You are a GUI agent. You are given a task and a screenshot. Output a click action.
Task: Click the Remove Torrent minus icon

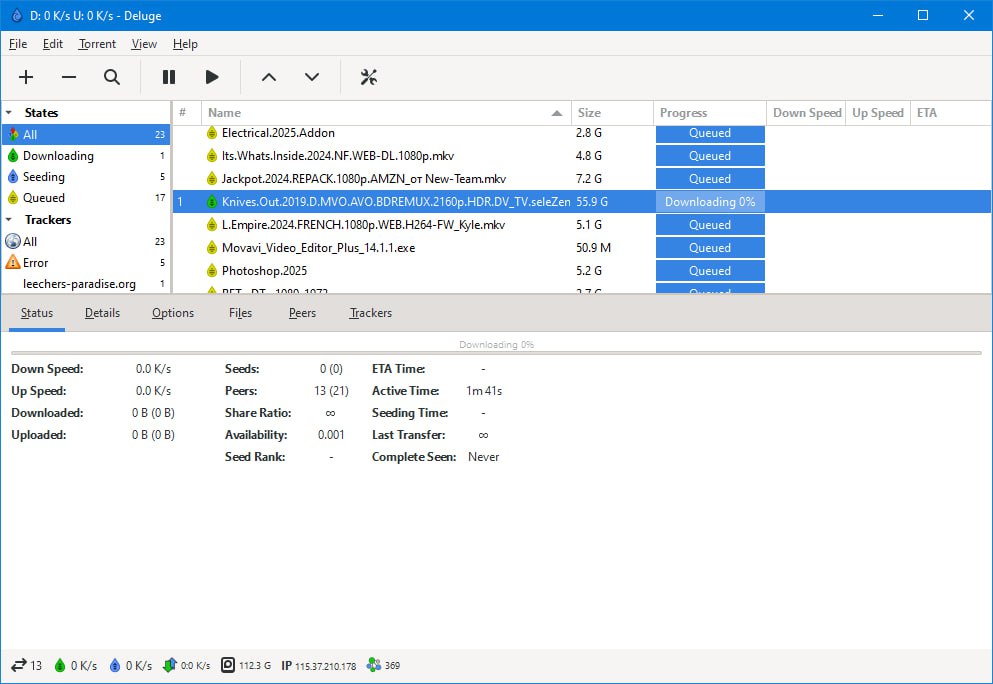tap(69, 77)
